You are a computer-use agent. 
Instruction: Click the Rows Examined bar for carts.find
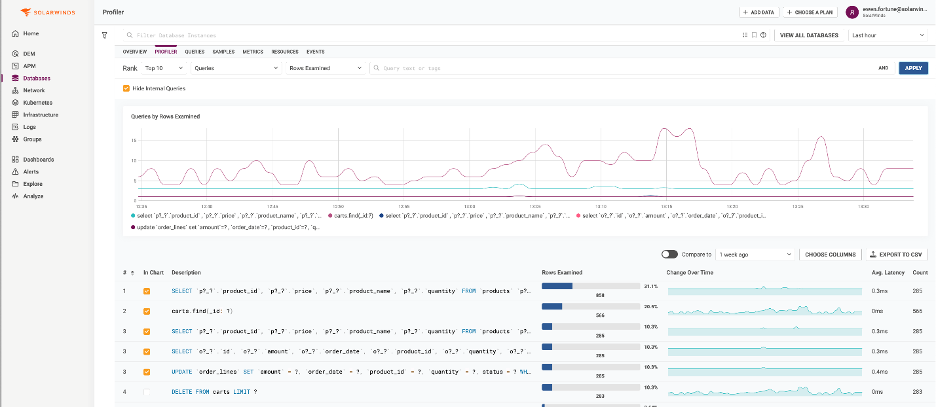(590, 306)
